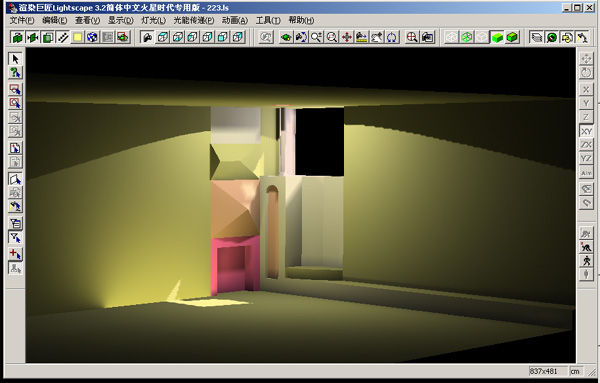Pick the Query Select question-mark tool

(x=15, y=73)
